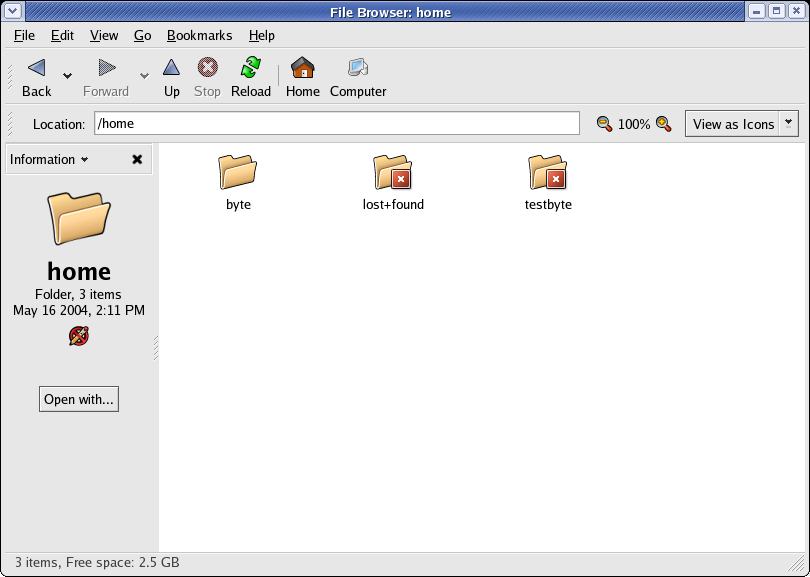This screenshot has width=810, height=577.
Task: Click the side pane divider grip
Action: click(155, 348)
